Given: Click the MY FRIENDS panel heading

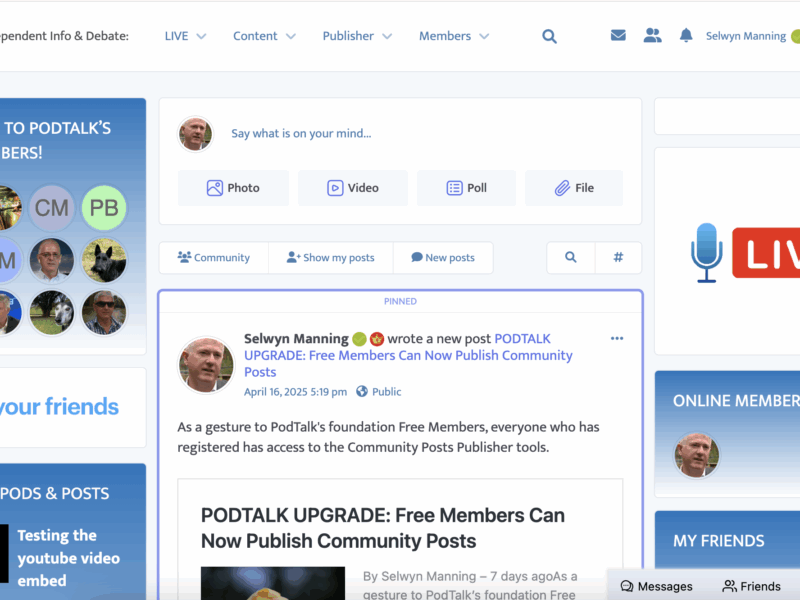Looking at the screenshot, I should click(718, 540).
